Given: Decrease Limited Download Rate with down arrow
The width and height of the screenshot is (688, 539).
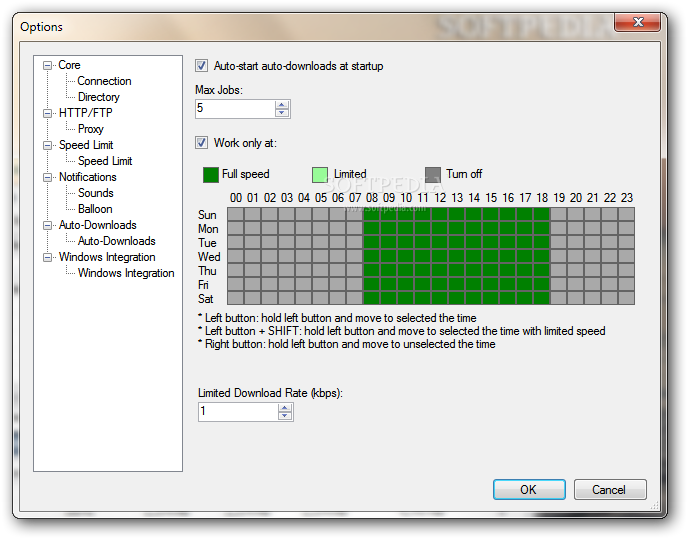Looking at the screenshot, I should [x=284, y=416].
